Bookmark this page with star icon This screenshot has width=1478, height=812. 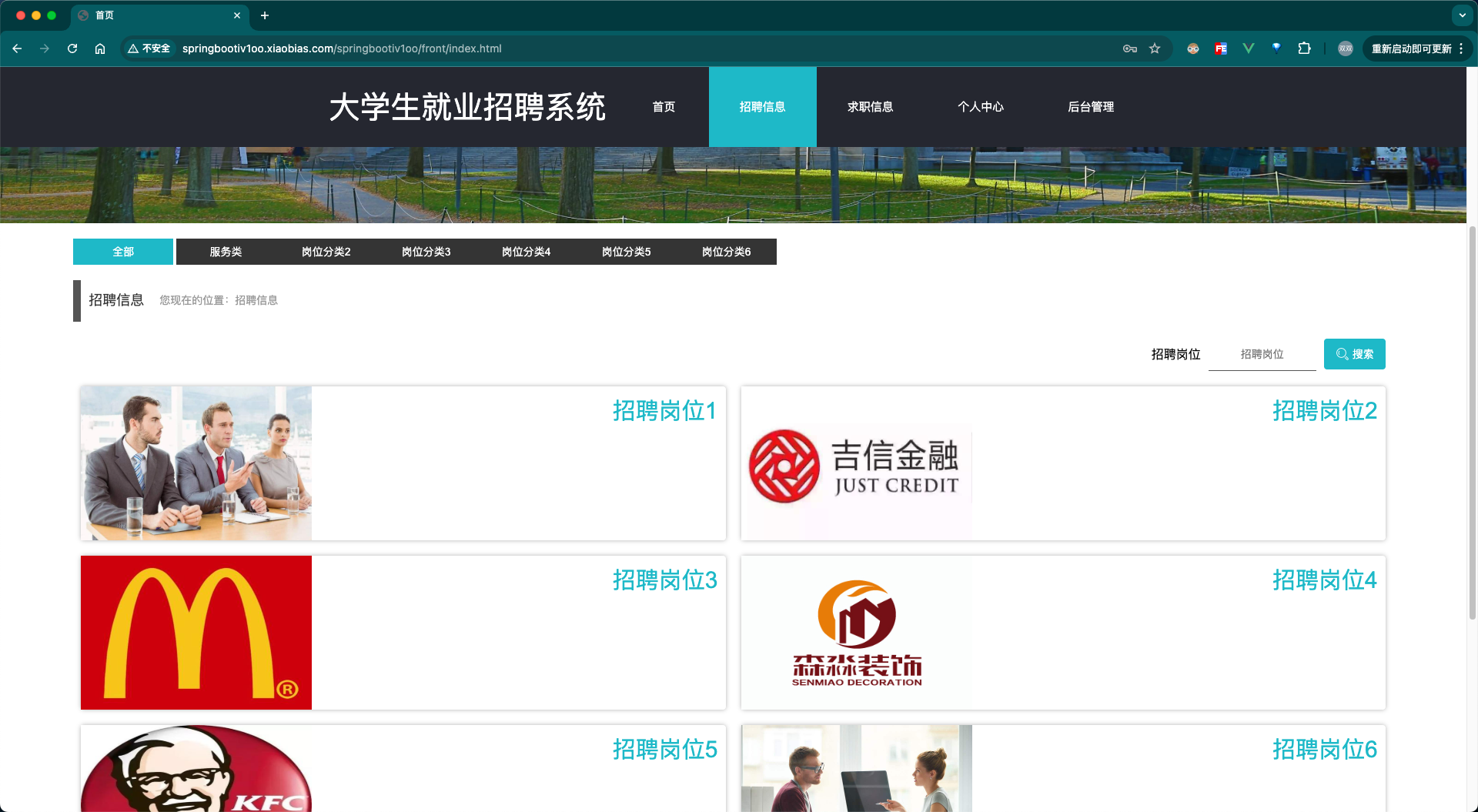point(1155,48)
